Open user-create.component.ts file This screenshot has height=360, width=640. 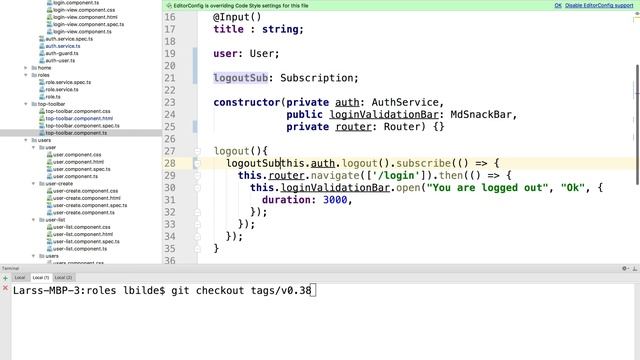click(81, 213)
